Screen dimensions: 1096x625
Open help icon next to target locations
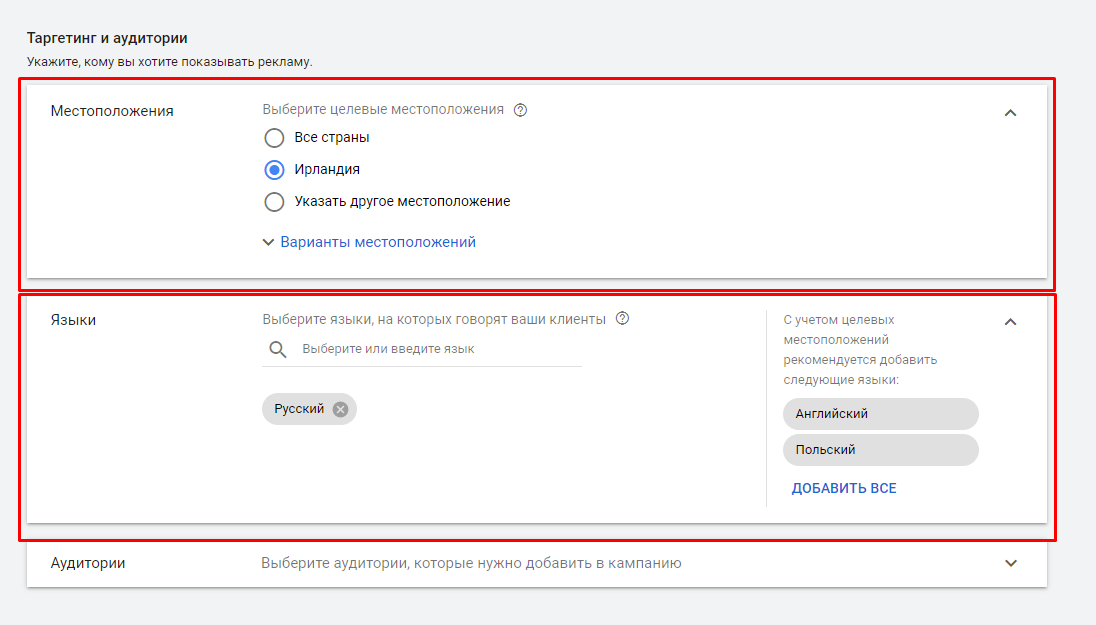pyautogui.click(x=520, y=110)
